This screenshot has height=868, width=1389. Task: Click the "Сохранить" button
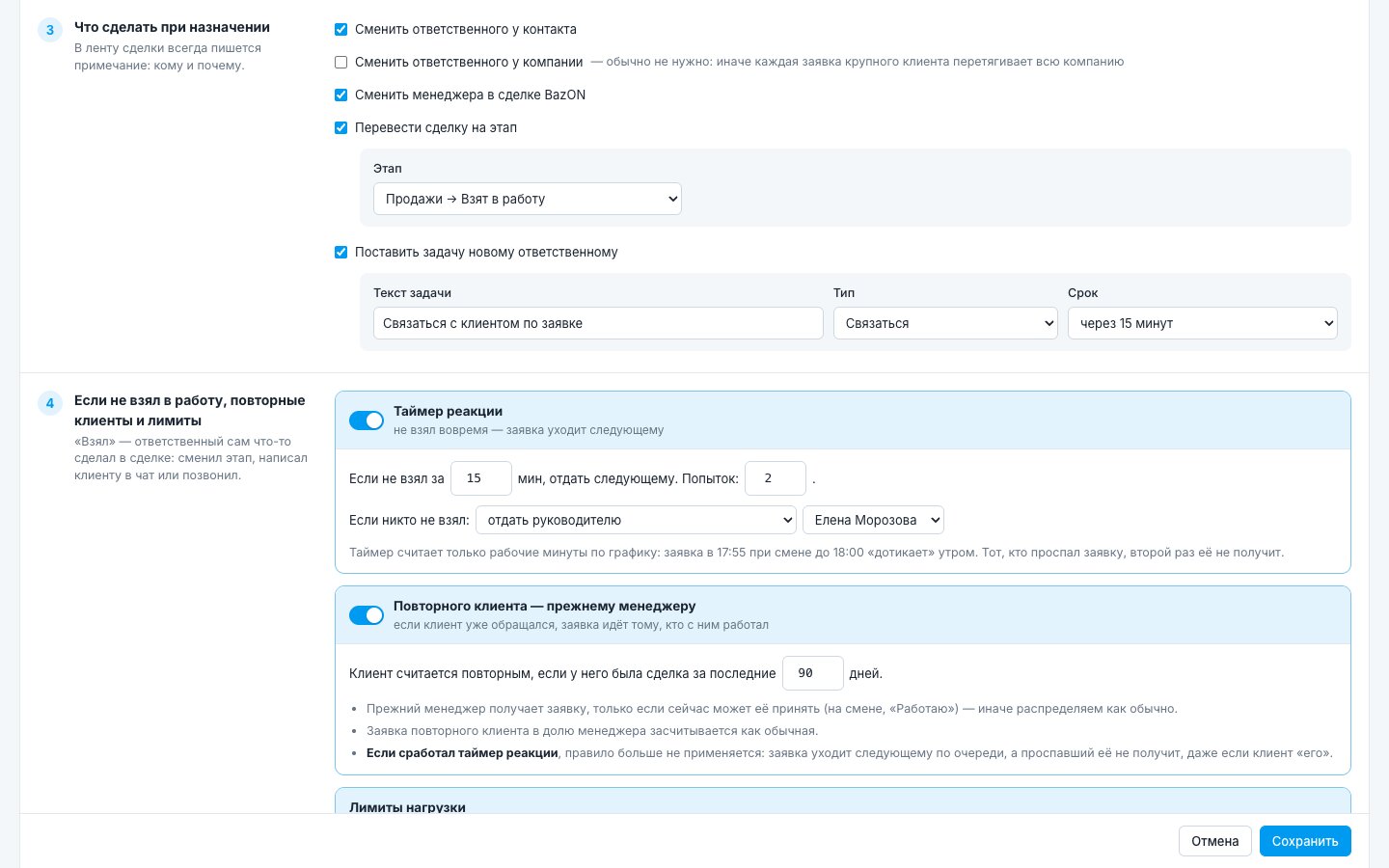point(1305,841)
